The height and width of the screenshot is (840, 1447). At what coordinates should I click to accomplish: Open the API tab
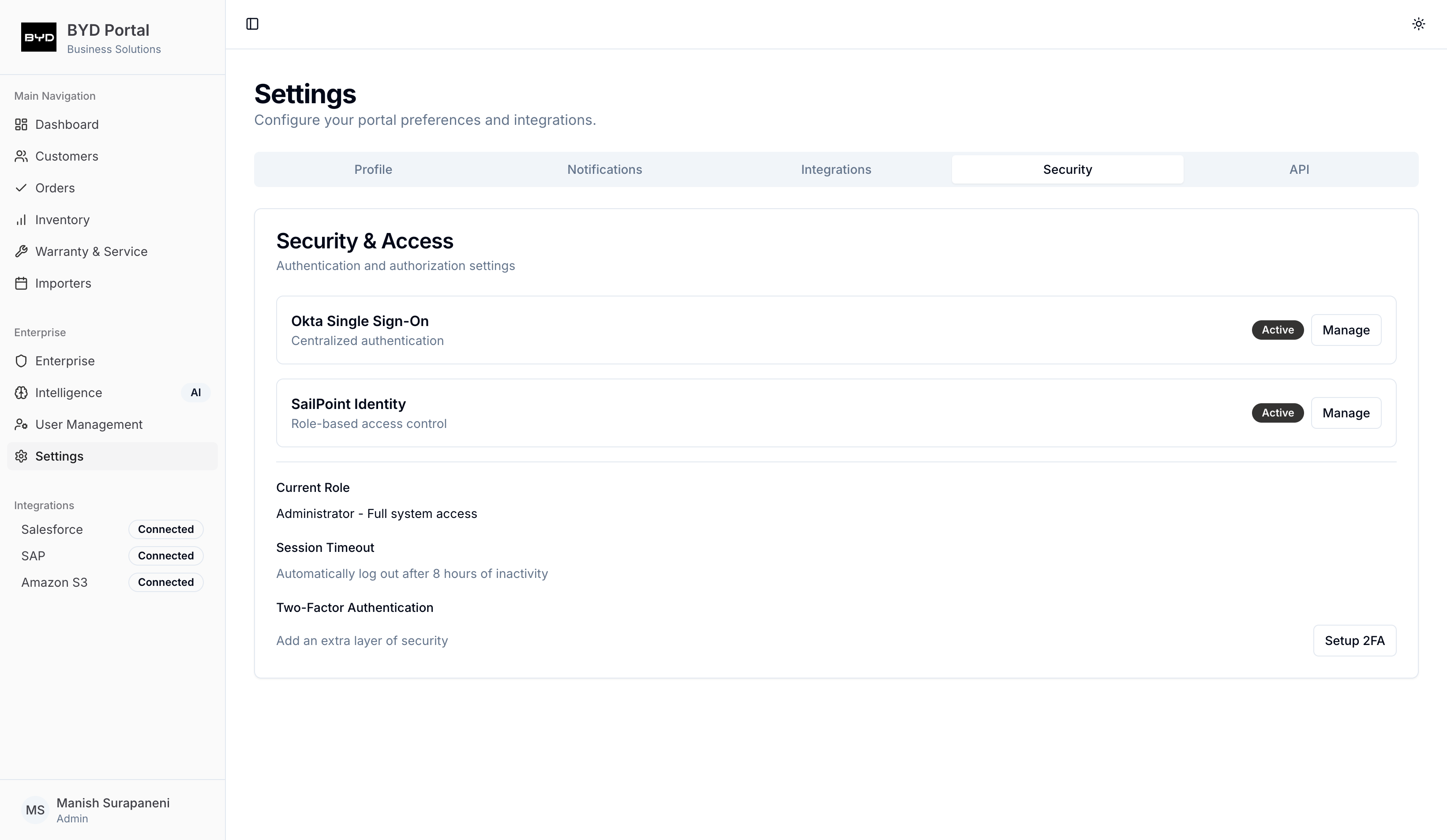(1299, 169)
